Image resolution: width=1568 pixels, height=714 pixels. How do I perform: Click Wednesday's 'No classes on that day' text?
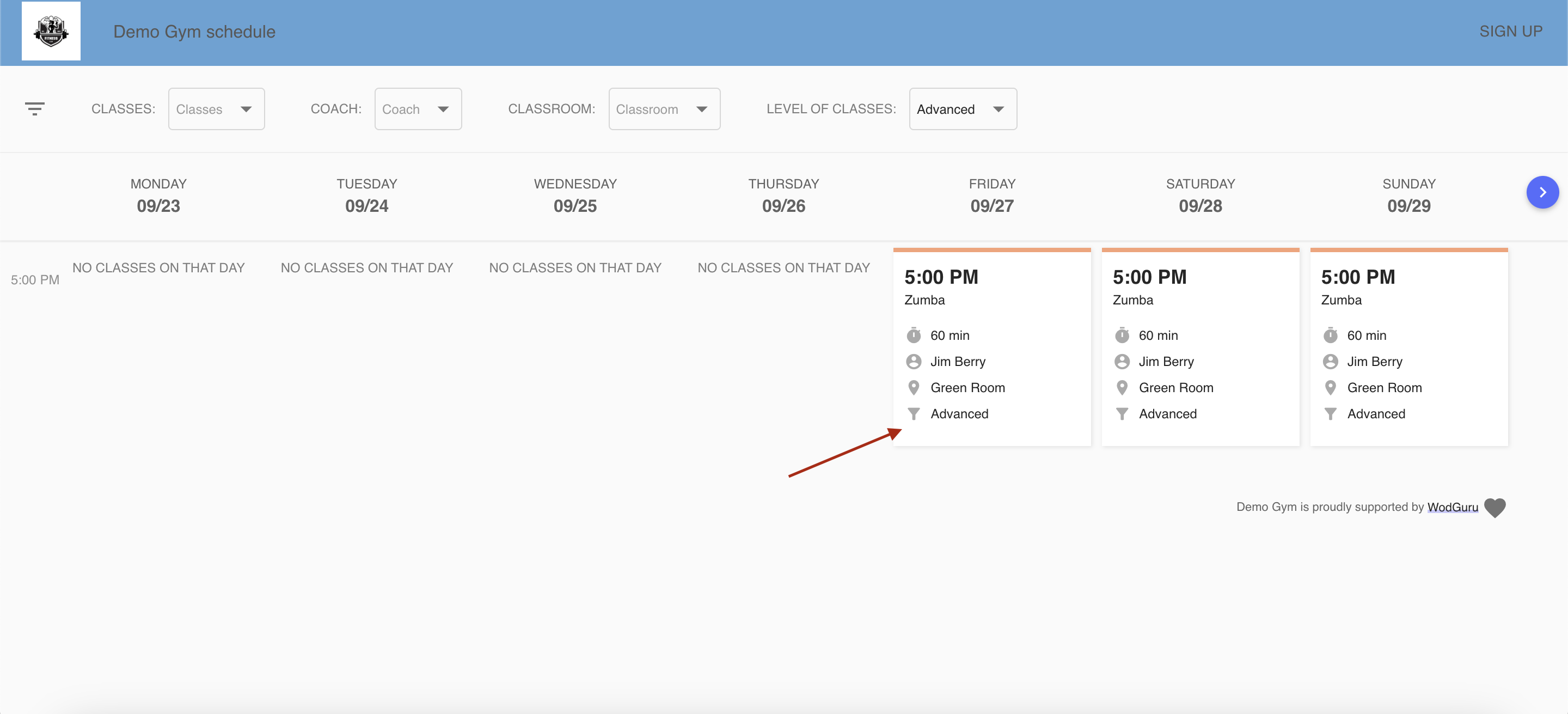tap(575, 268)
